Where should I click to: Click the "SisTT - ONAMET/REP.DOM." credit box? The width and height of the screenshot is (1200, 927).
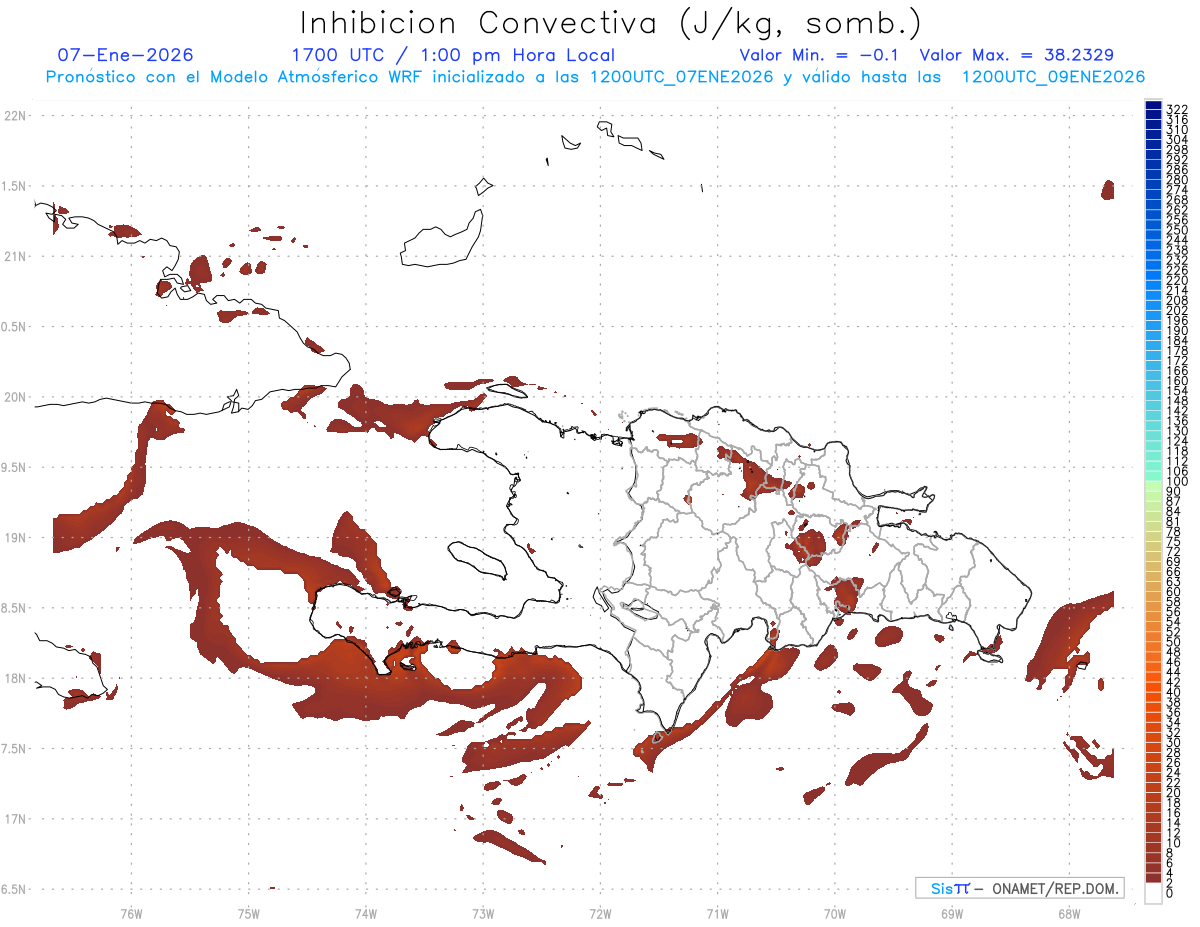click(x=1020, y=888)
